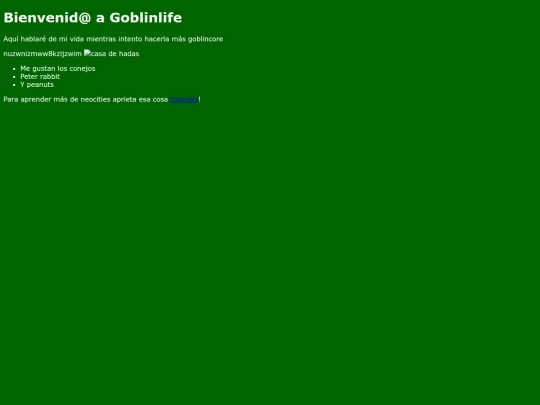Click the heading Bienvenid@ a Goblinlife
The width and height of the screenshot is (540, 405).
click(93, 18)
